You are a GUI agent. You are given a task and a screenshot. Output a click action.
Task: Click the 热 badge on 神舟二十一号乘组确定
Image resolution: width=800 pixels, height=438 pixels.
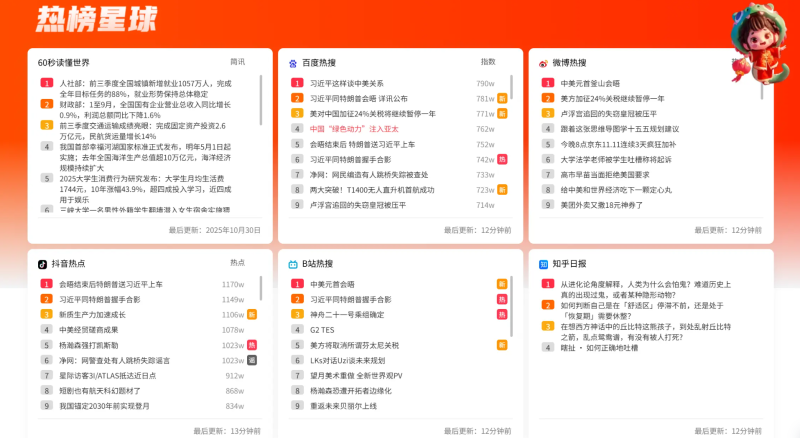point(502,314)
